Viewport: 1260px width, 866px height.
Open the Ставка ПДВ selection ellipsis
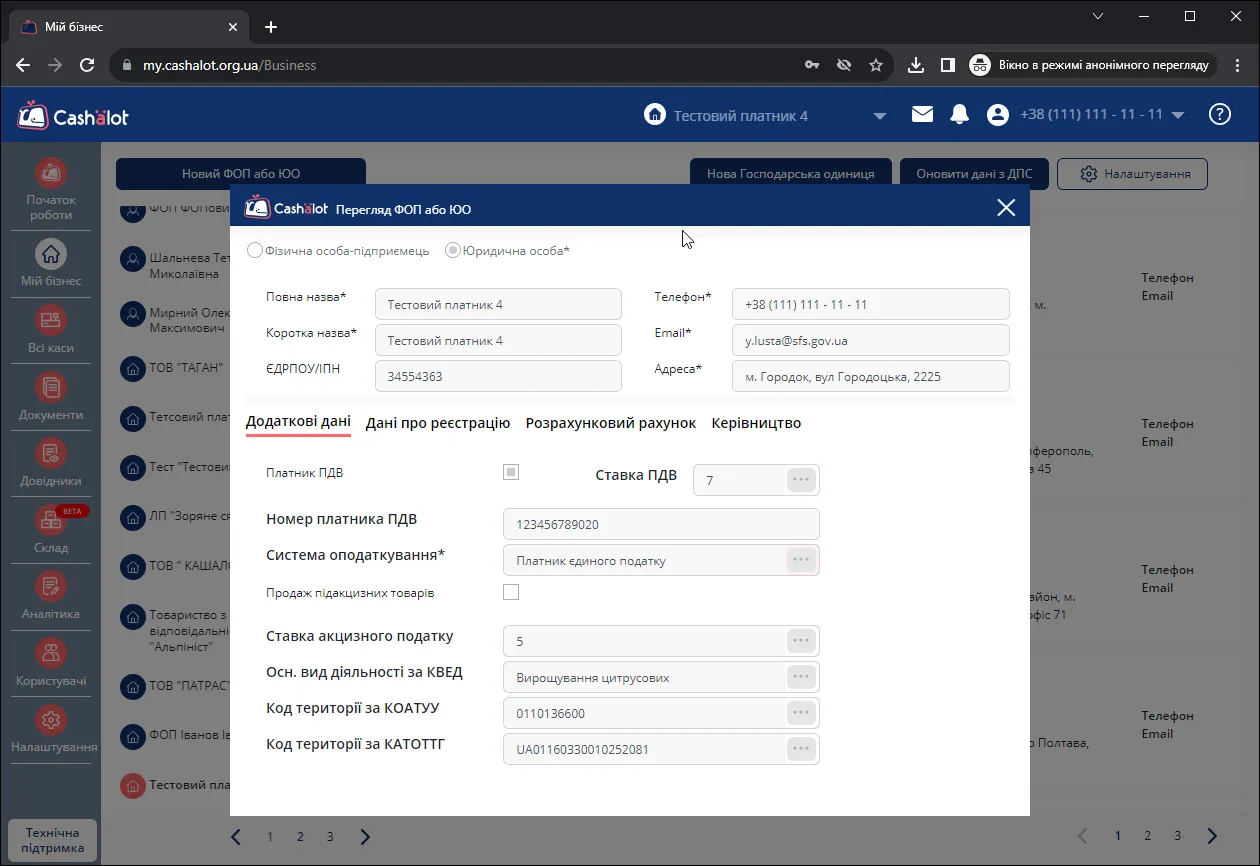801,480
